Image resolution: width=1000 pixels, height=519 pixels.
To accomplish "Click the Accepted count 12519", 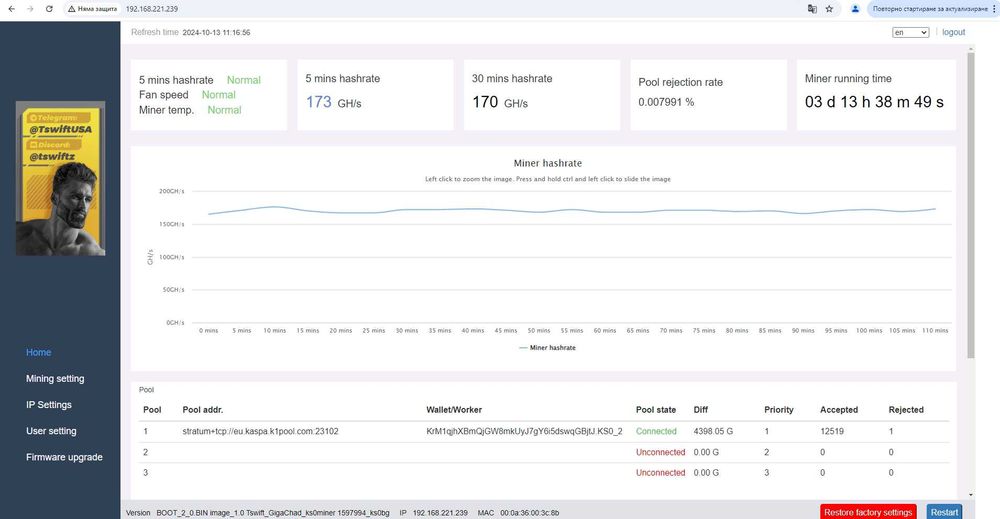I will tap(832, 431).
